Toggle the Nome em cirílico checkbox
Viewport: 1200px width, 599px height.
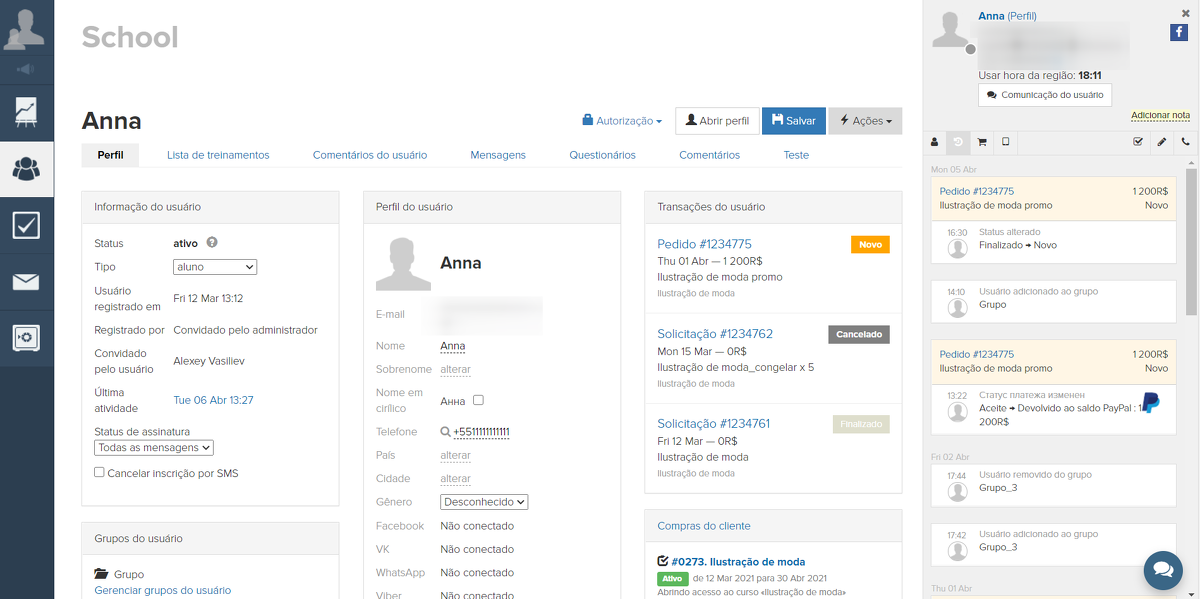[478, 400]
